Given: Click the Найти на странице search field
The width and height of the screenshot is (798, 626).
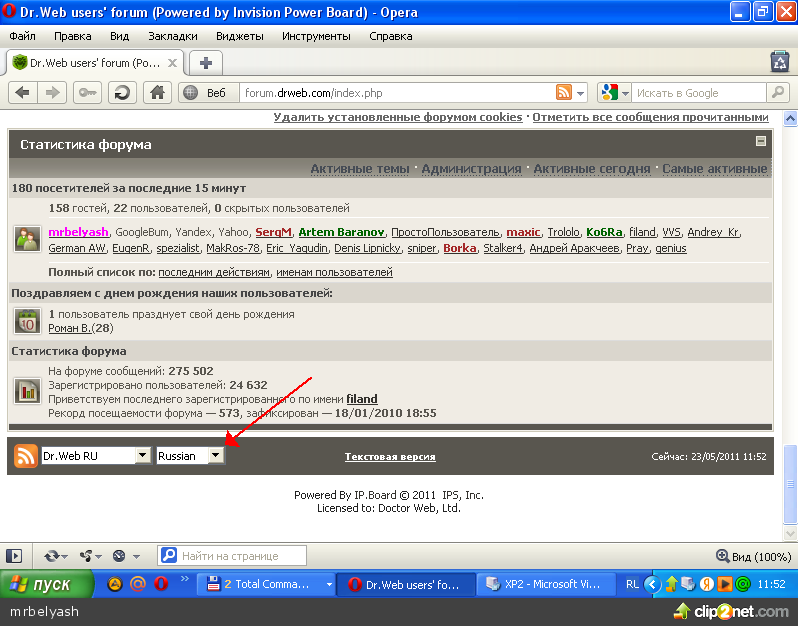Looking at the screenshot, I should tap(240, 555).
